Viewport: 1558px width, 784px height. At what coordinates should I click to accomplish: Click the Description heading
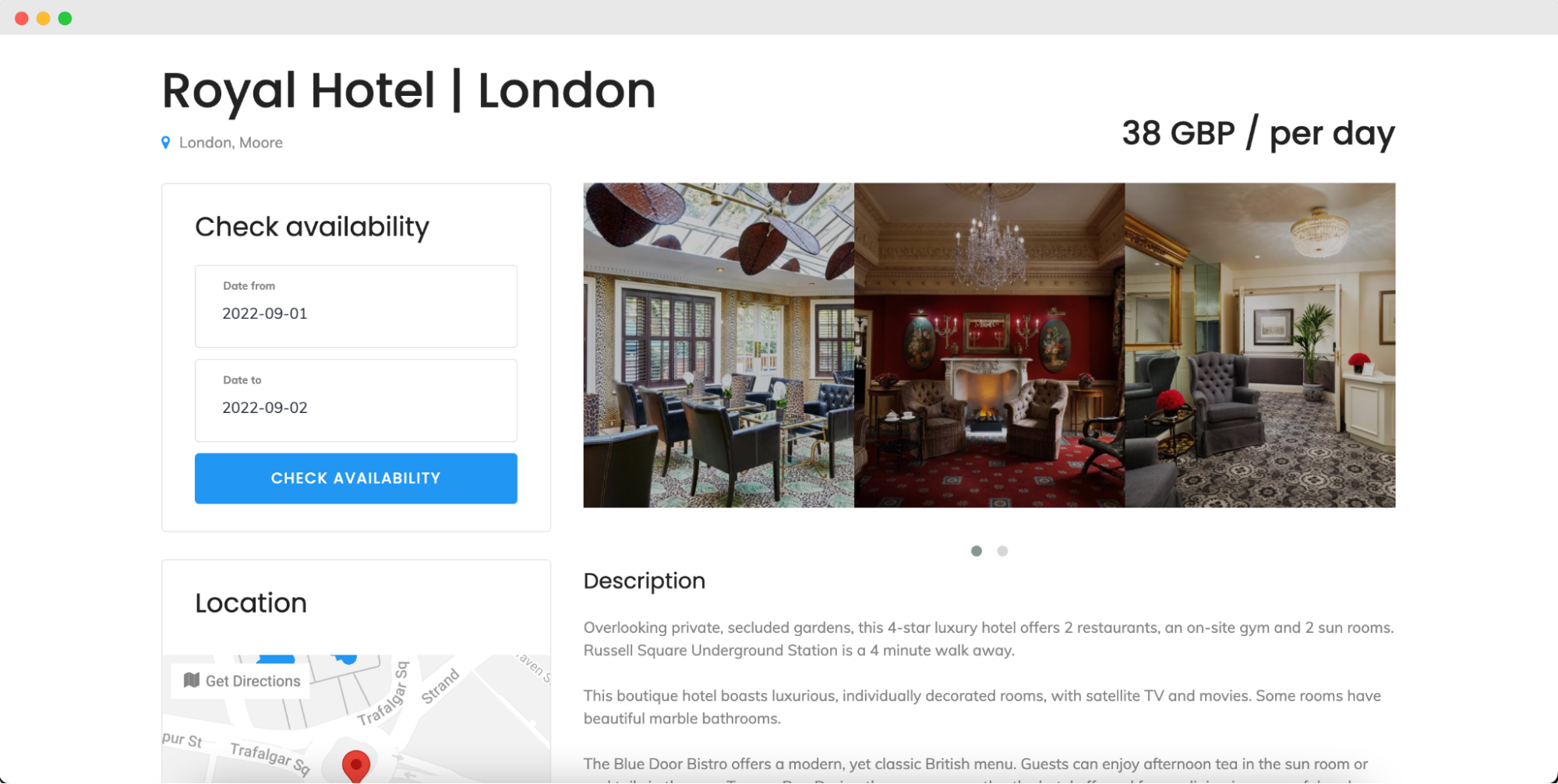tap(645, 581)
